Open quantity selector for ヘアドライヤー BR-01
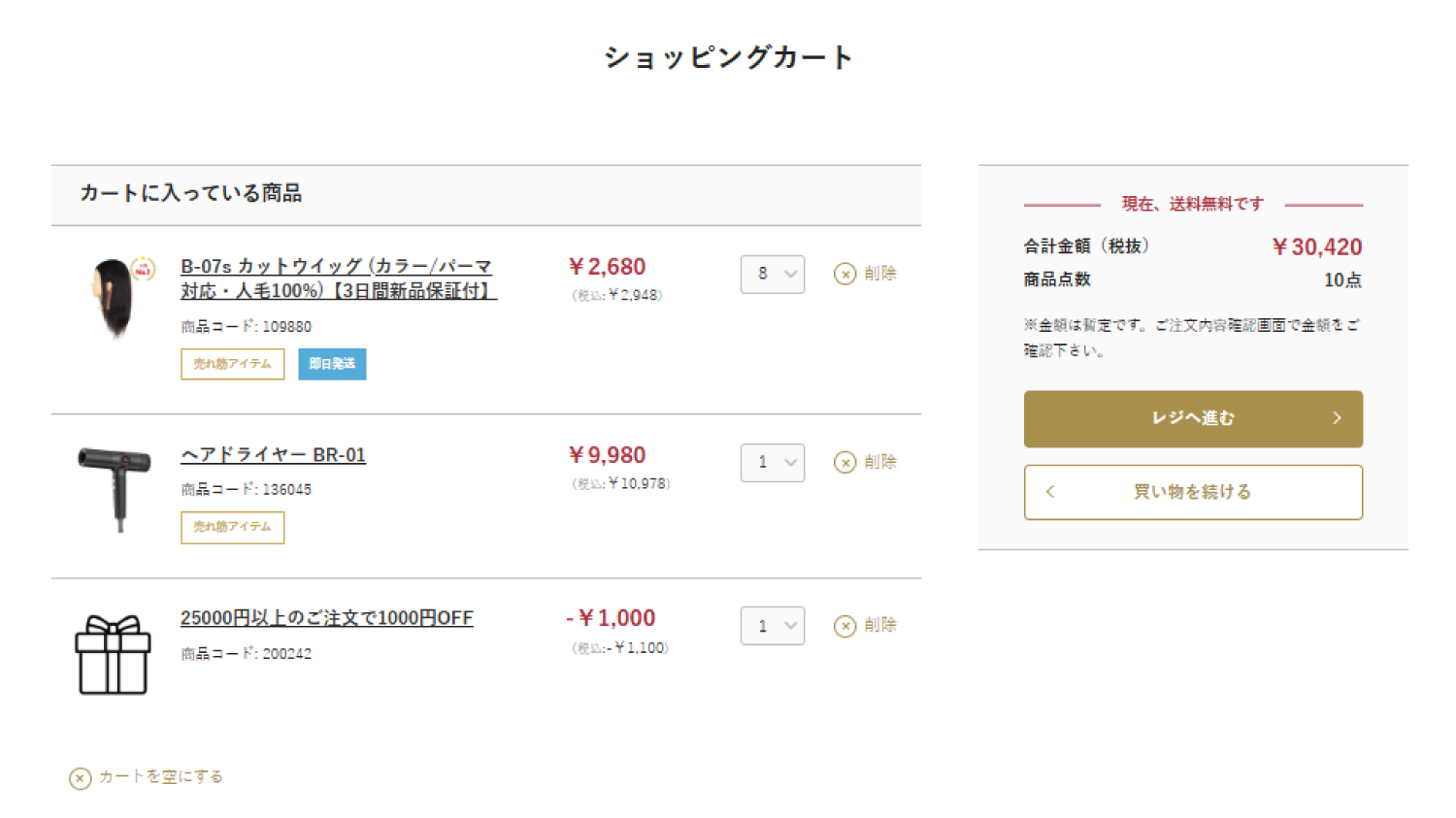Image resolution: width=1456 pixels, height=818 pixels. 773,463
